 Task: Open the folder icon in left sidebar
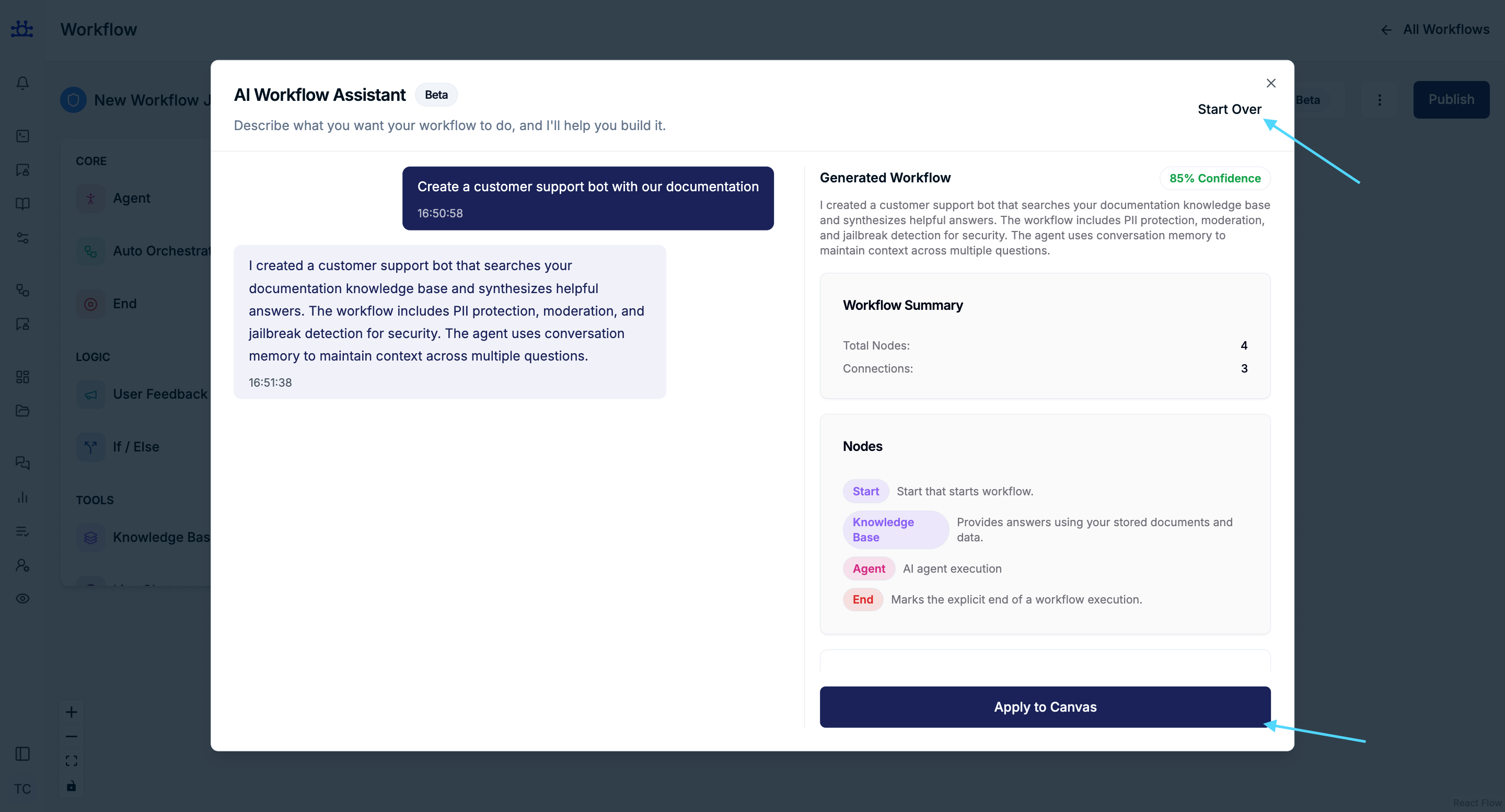point(22,411)
